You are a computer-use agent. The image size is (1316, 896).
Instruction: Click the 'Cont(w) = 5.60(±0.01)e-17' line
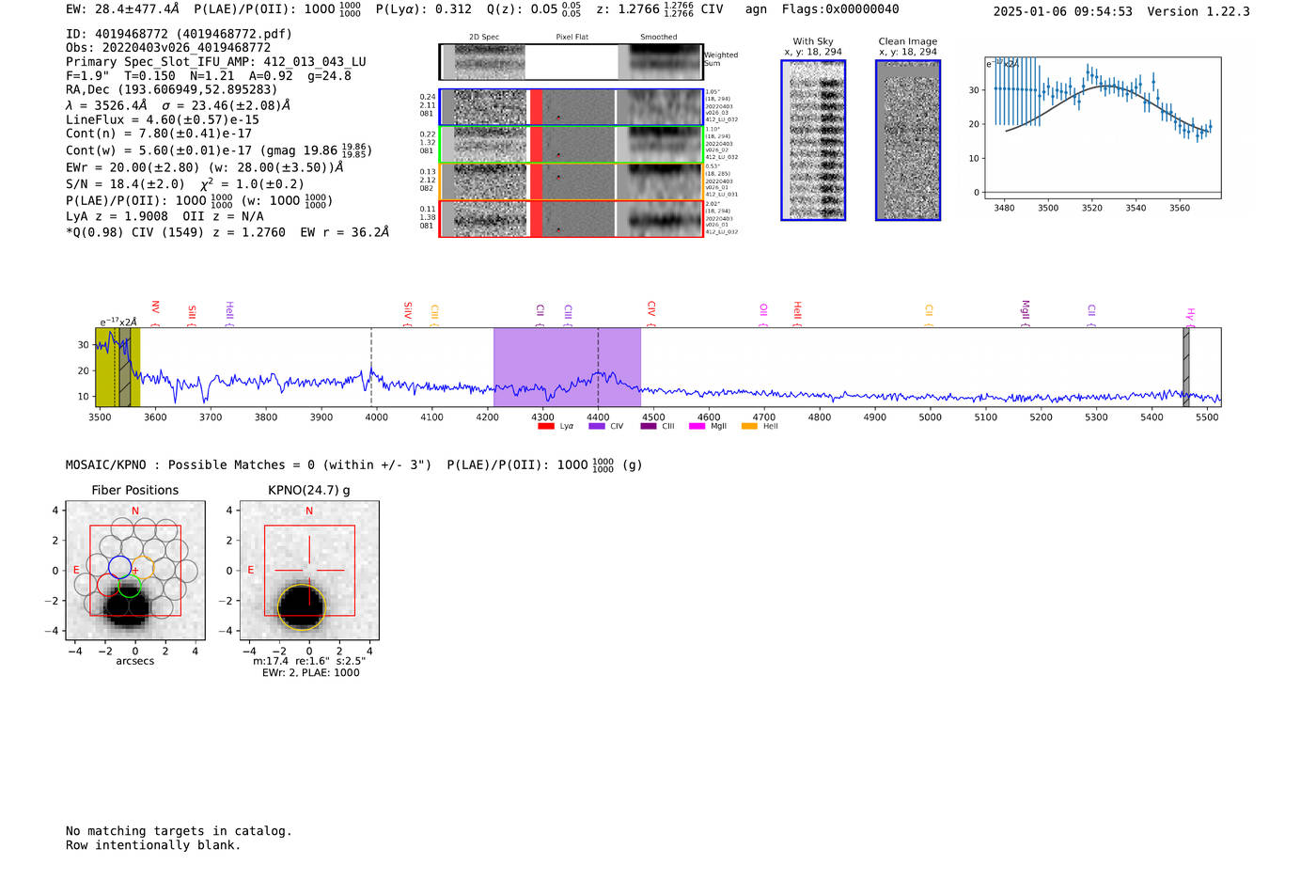point(219,149)
